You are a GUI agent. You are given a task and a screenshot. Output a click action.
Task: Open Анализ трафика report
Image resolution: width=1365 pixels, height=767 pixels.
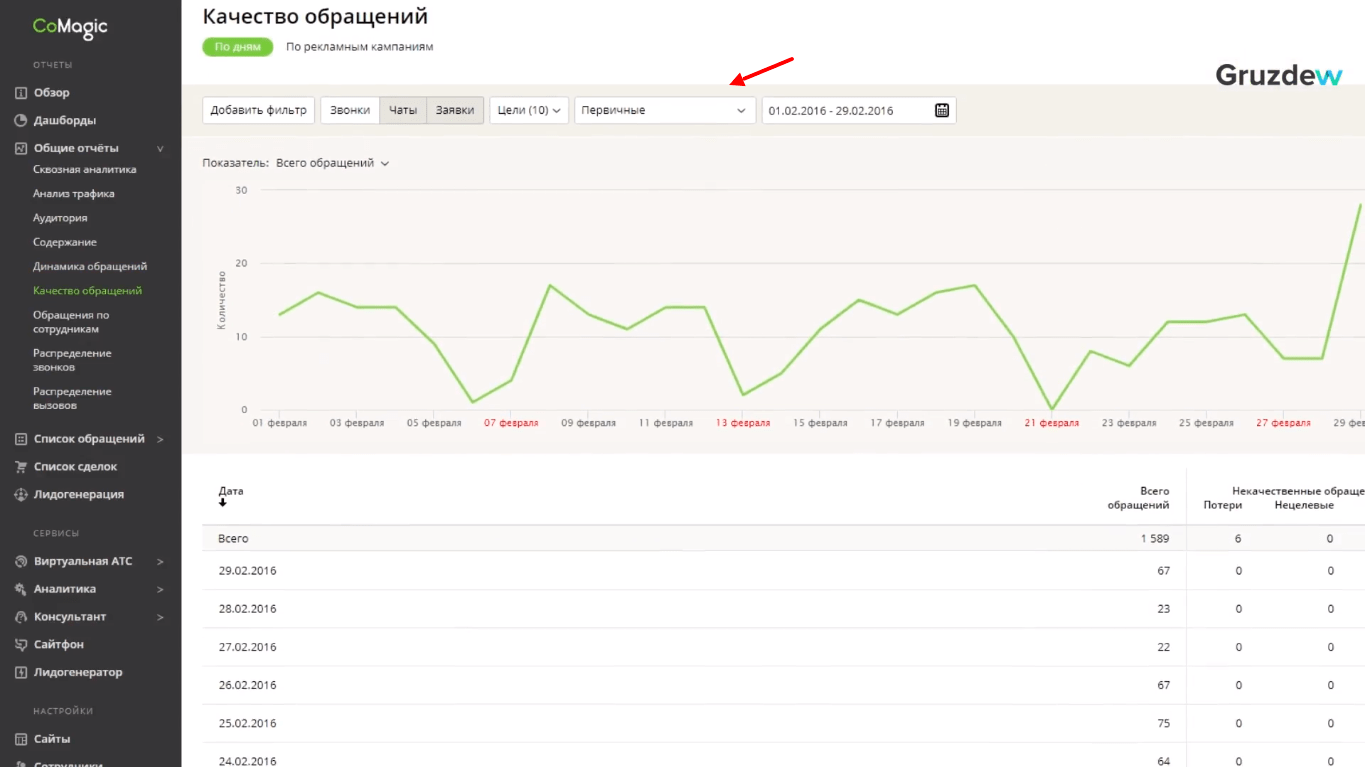click(74, 194)
